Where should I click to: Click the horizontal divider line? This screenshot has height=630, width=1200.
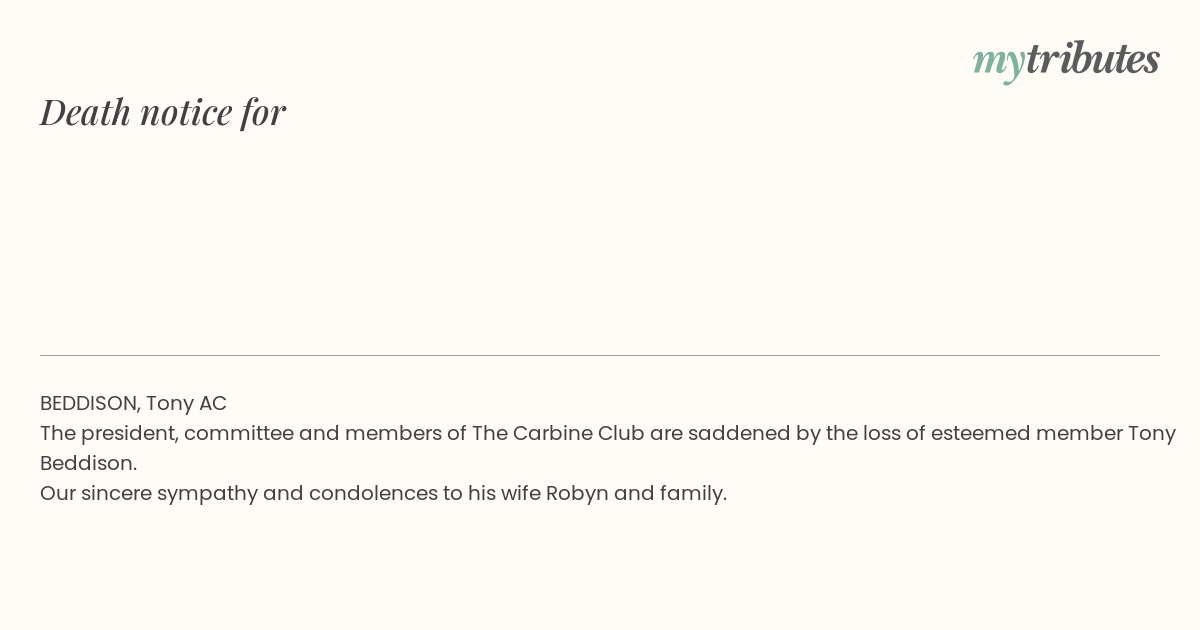click(x=600, y=355)
